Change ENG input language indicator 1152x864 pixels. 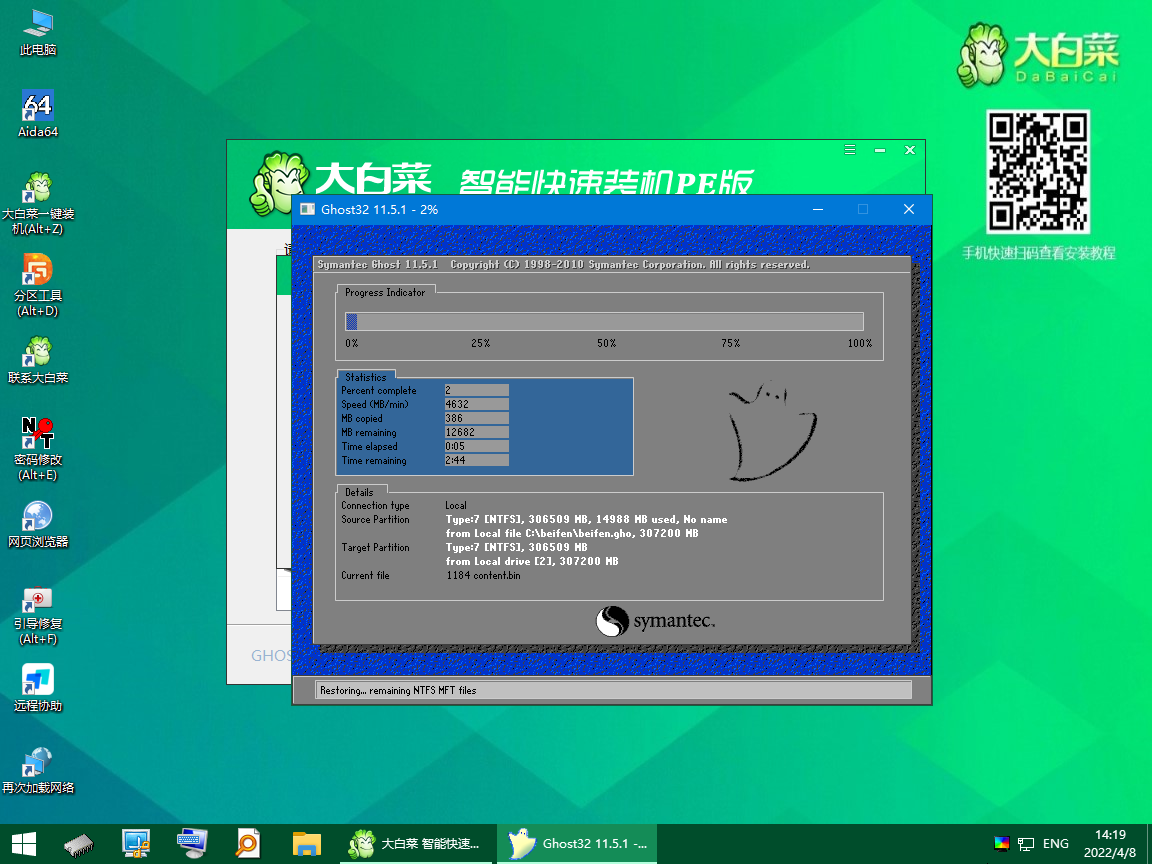[x=1056, y=843]
